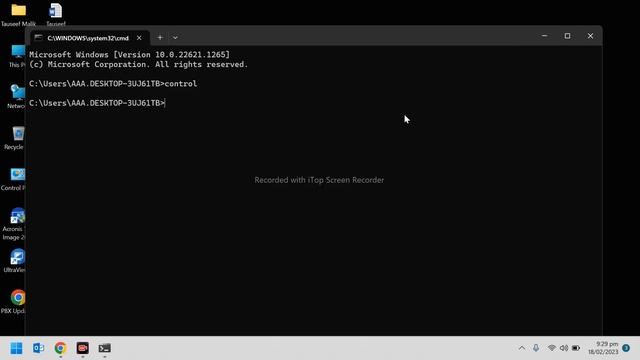Click the command prompt input line
The width and height of the screenshot is (640, 360).
point(97,103)
